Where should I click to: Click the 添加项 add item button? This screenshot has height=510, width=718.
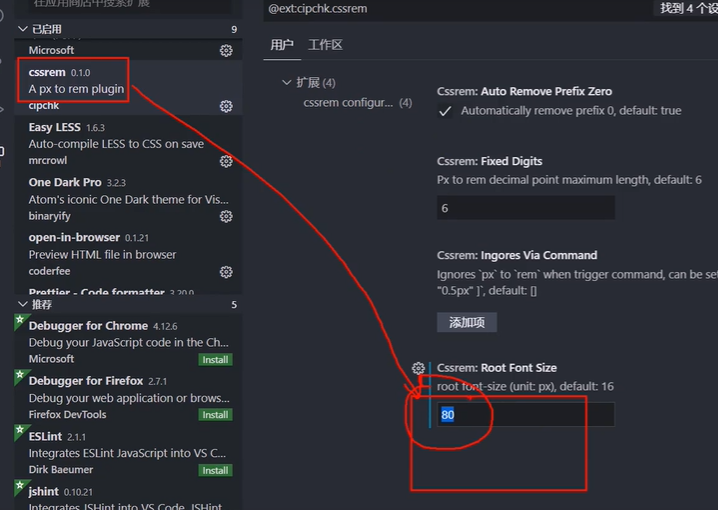(x=467, y=323)
